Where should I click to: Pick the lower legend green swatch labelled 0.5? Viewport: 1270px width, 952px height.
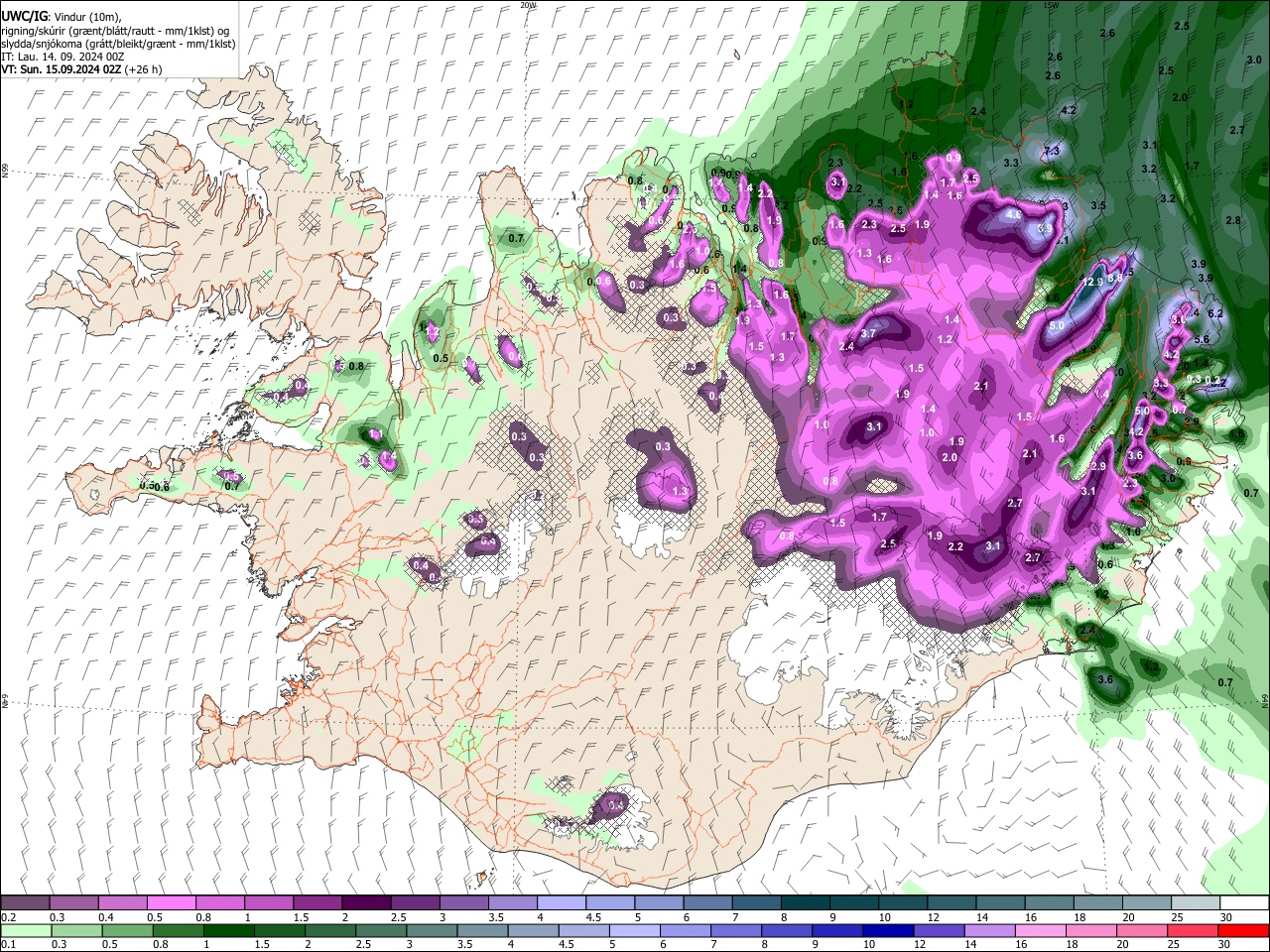pos(127,931)
